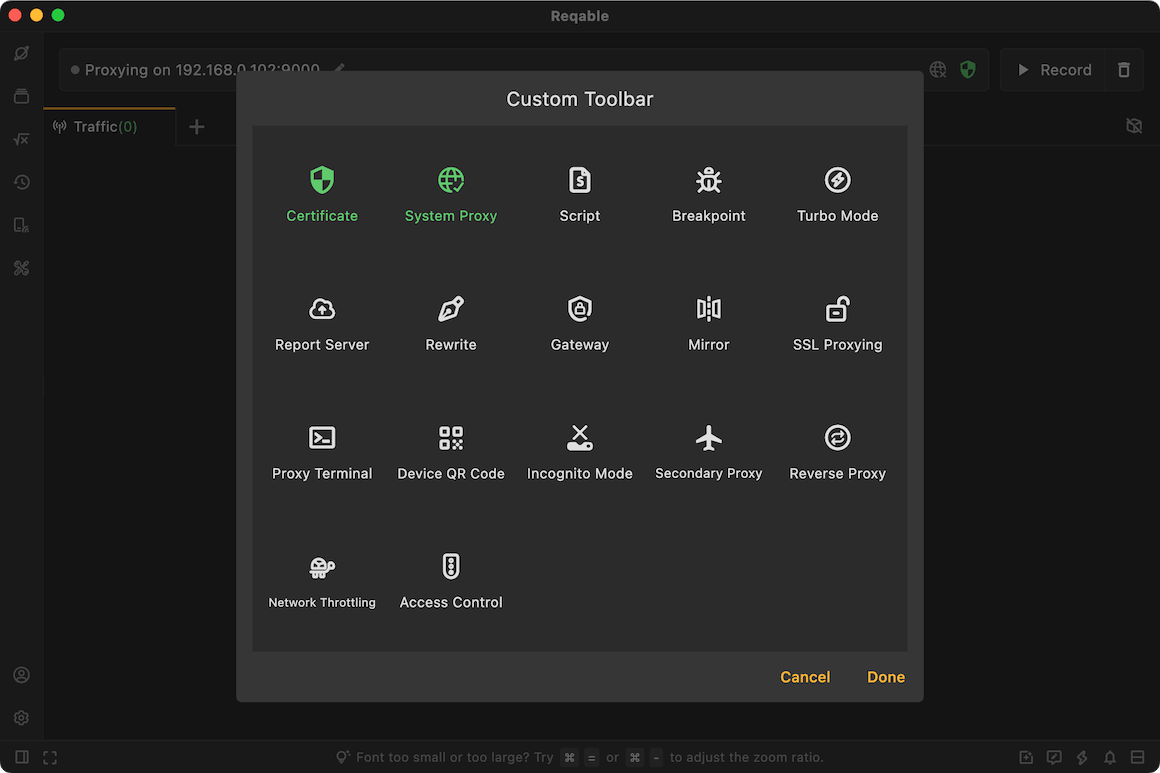
Task: Click the Done button
Action: tap(886, 677)
